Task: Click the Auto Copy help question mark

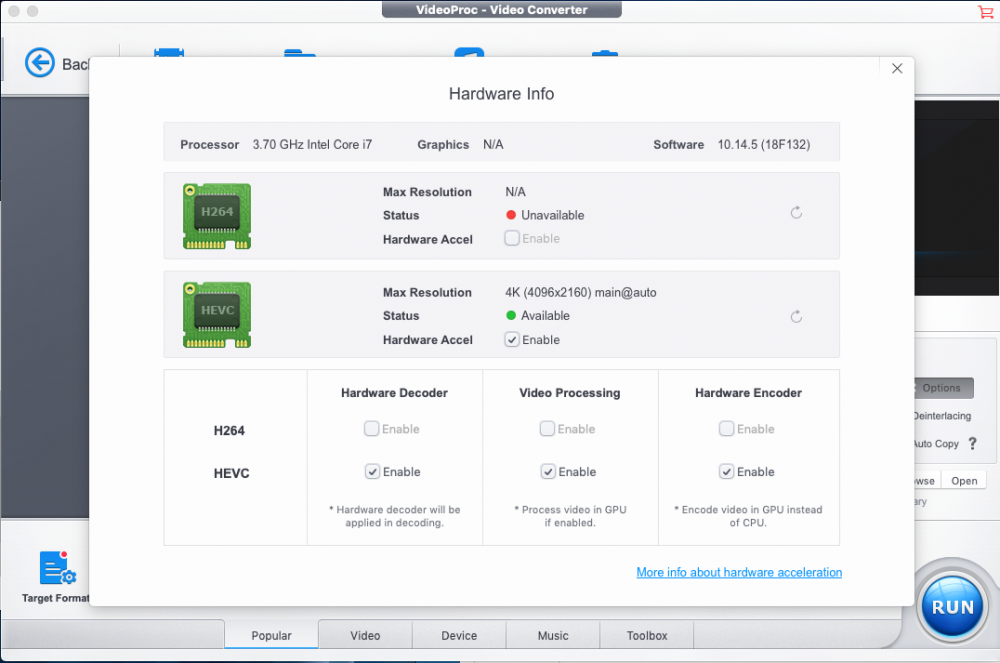Action: [972, 444]
